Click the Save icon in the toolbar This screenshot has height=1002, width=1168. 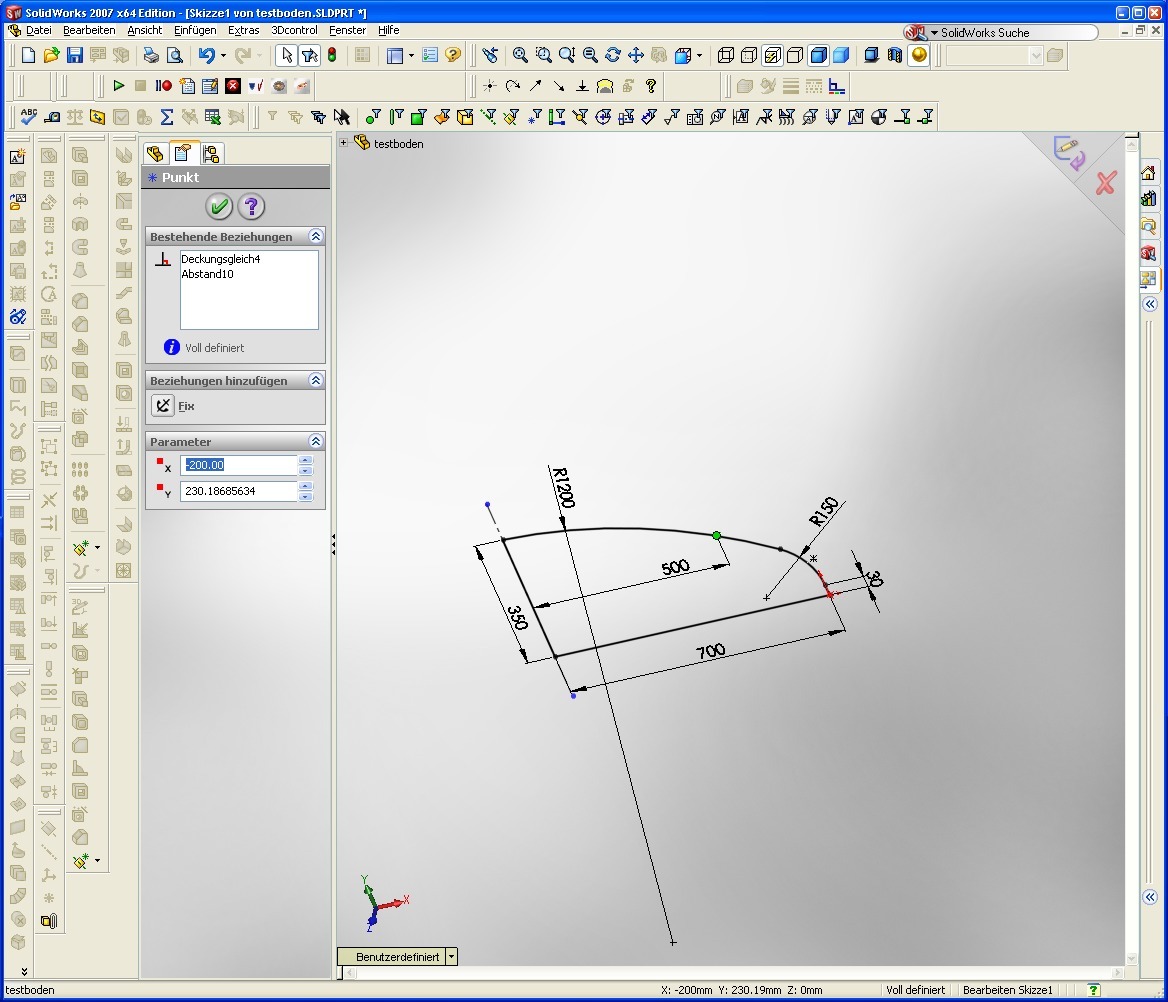[76, 56]
